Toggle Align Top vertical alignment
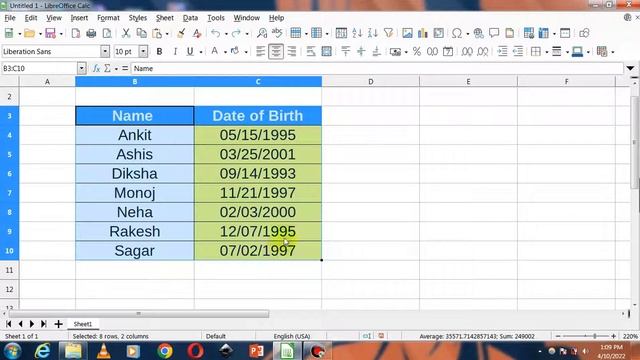Image resolution: width=640 pixels, height=360 pixels. click(x=346, y=51)
